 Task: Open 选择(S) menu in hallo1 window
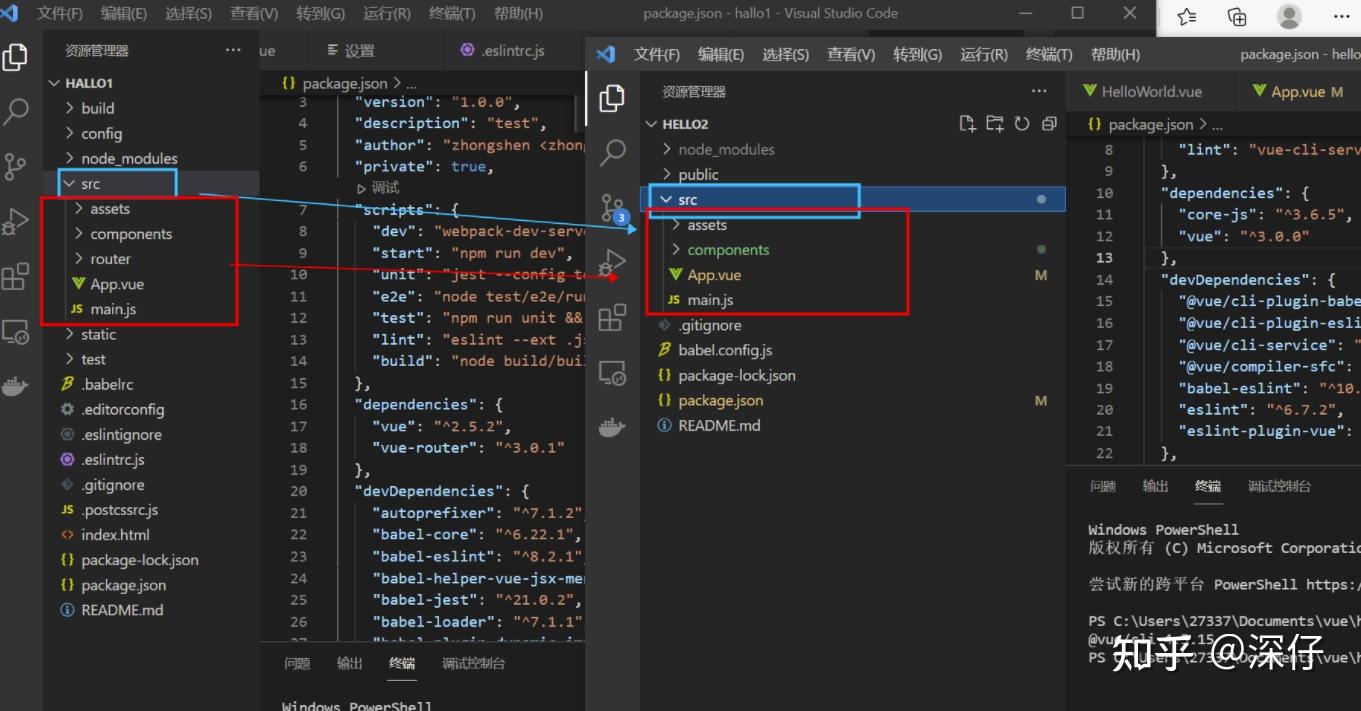pos(188,14)
